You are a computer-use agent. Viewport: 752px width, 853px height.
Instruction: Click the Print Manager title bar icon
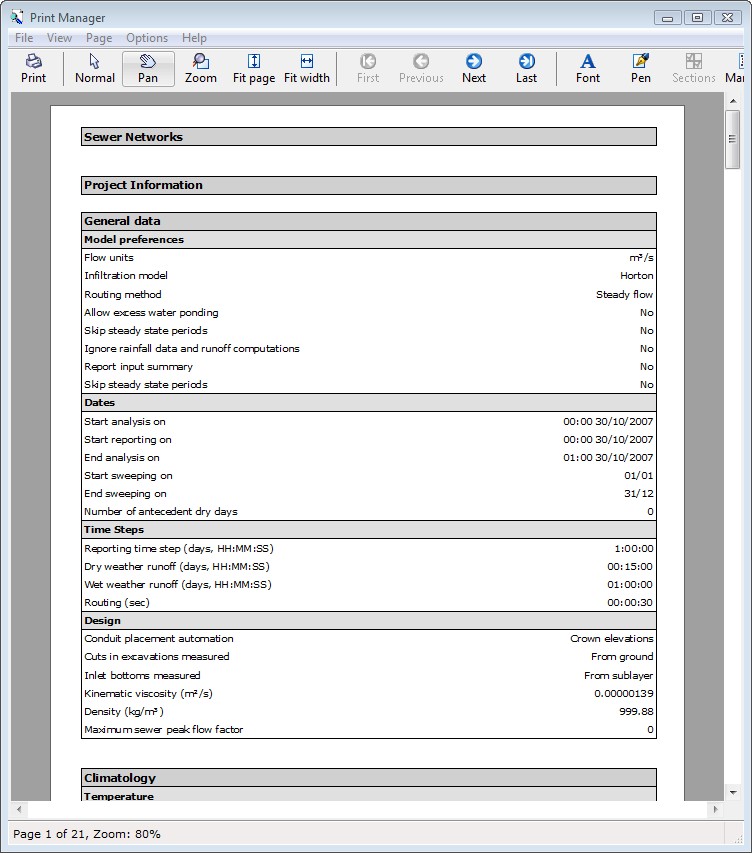point(17,17)
